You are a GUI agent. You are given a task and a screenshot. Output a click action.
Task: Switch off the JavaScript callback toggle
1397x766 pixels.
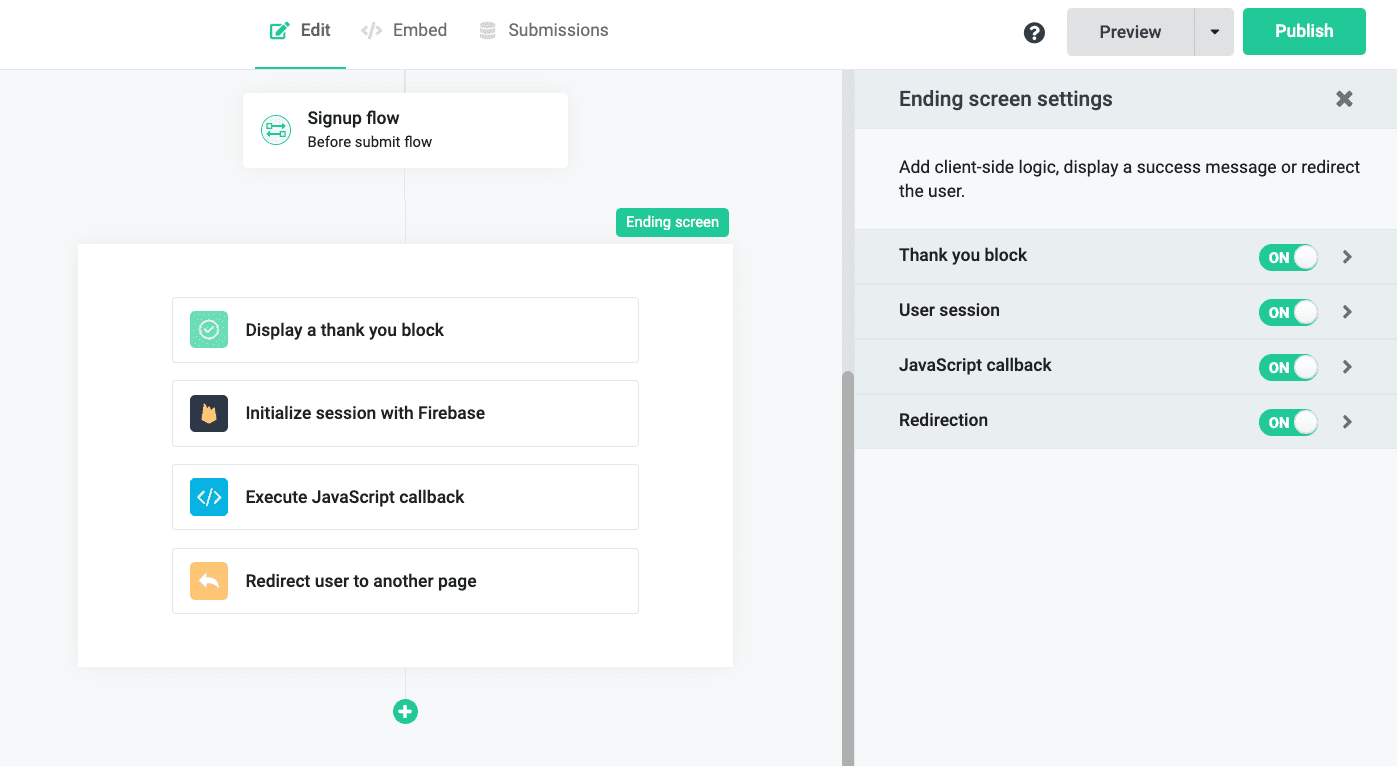[x=1288, y=367]
